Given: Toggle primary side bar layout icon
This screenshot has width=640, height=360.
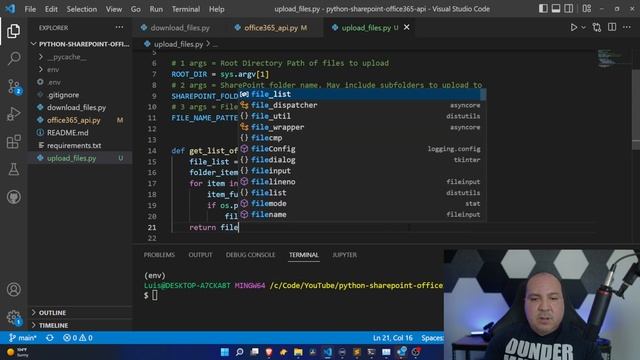Looking at the screenshot, I should point(543,9).
